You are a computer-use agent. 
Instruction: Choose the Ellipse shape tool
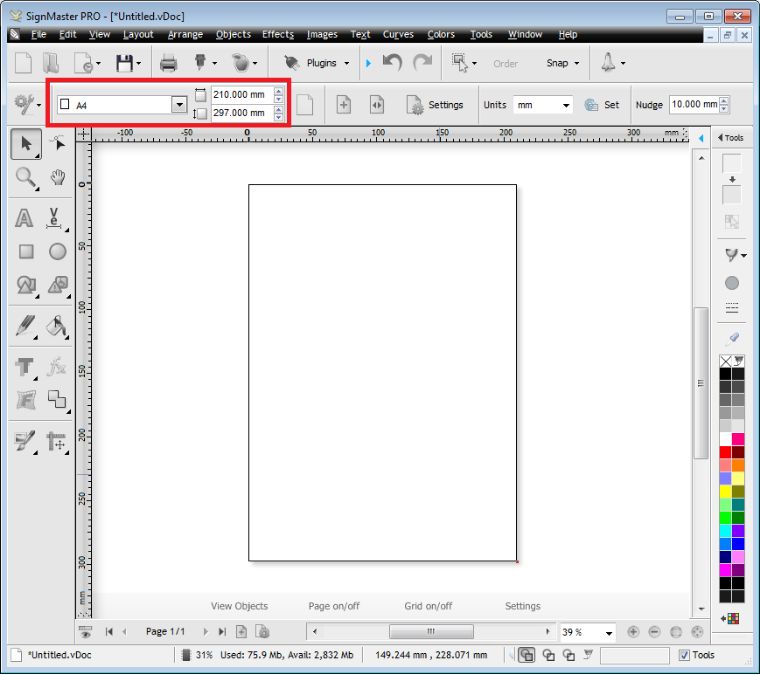[x=58, y=252]
